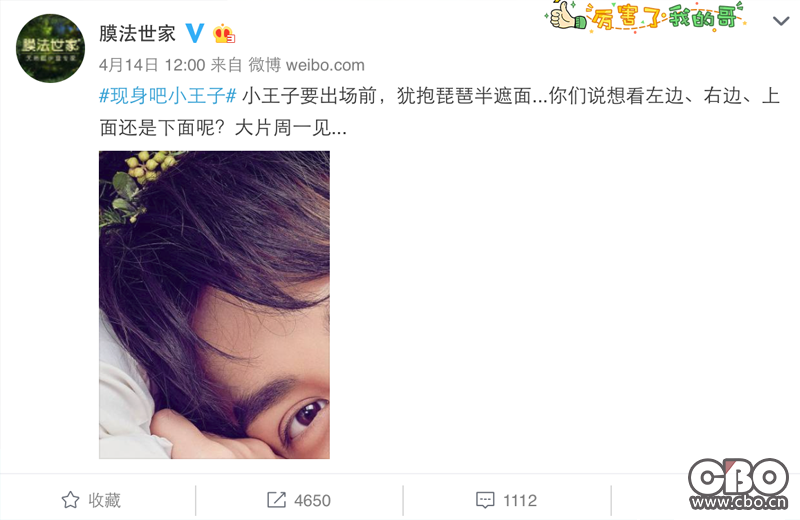Click the blue verified V badge
The height and width of the screenshot is (520, 800).
click(x=194, y=33)
